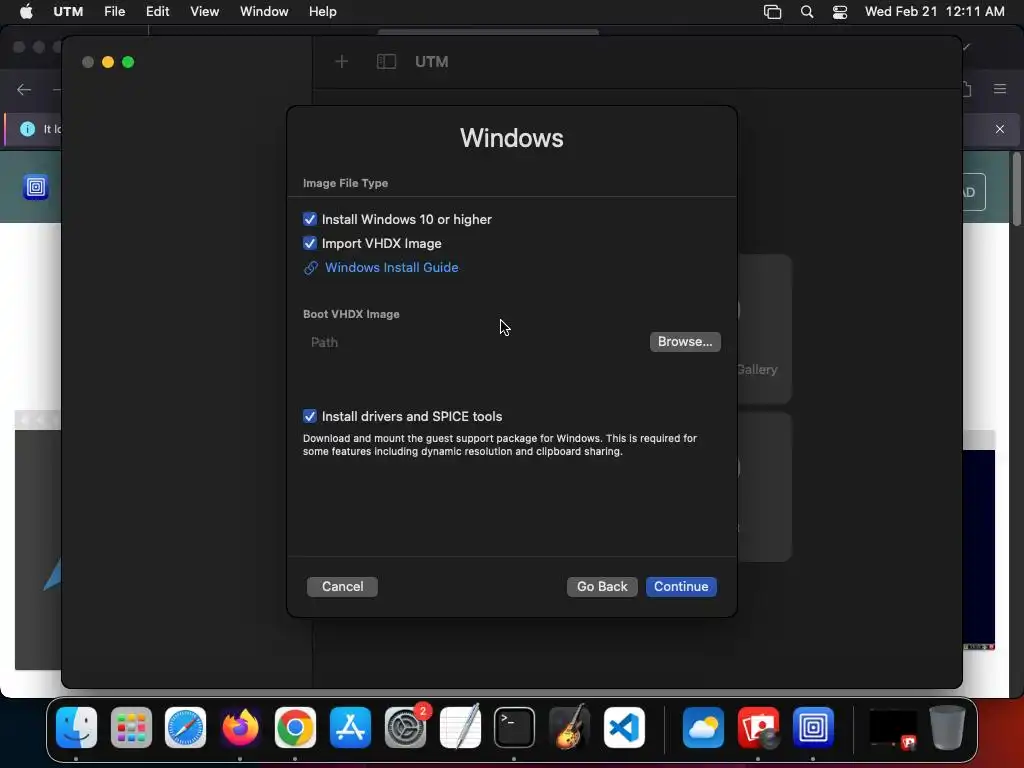Screen dimensions: 1024x768
Task: Open the Edit menu
Action: [x=157, y=12]
